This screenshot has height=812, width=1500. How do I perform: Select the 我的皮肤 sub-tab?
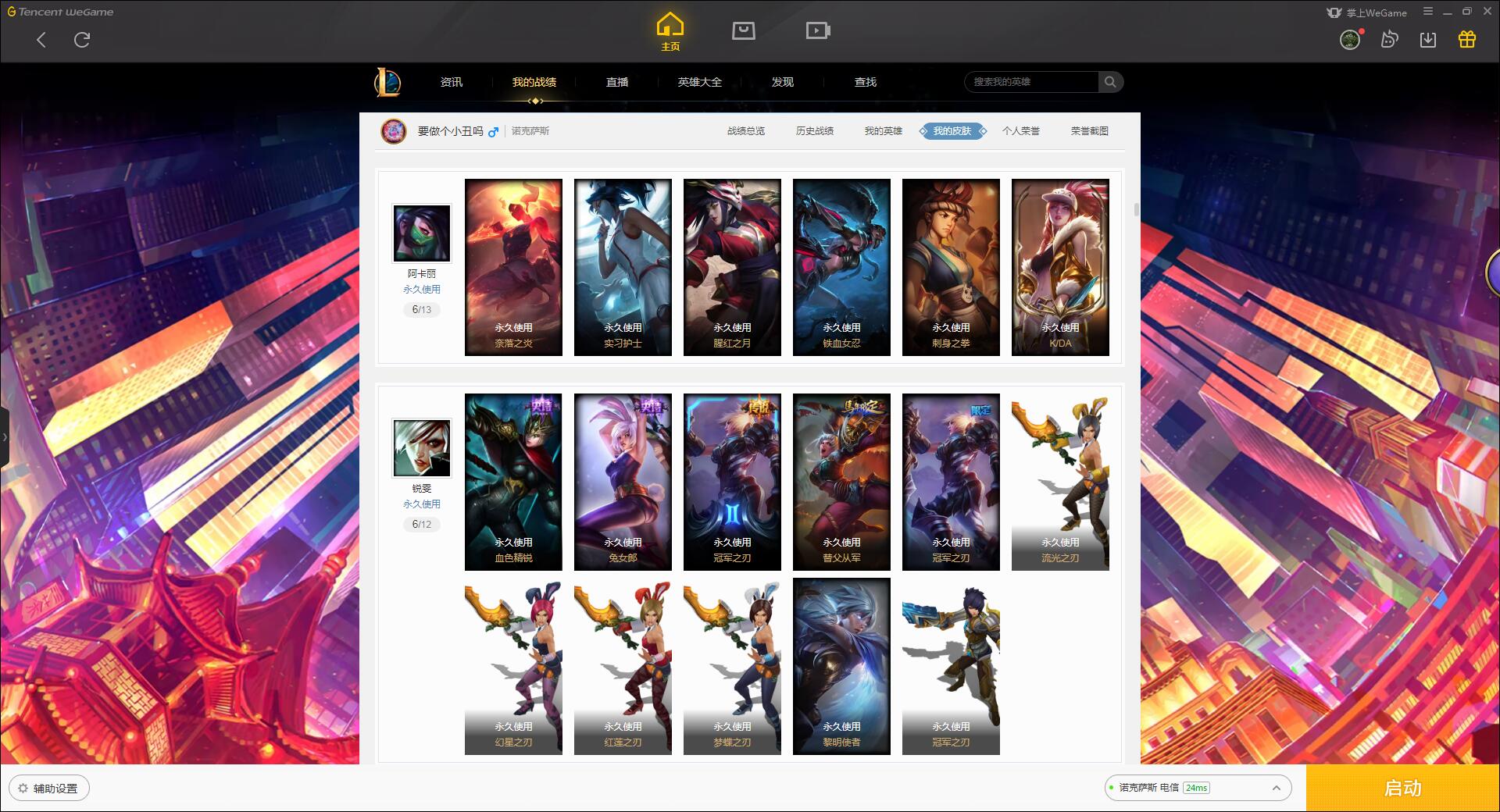(952, 131)
